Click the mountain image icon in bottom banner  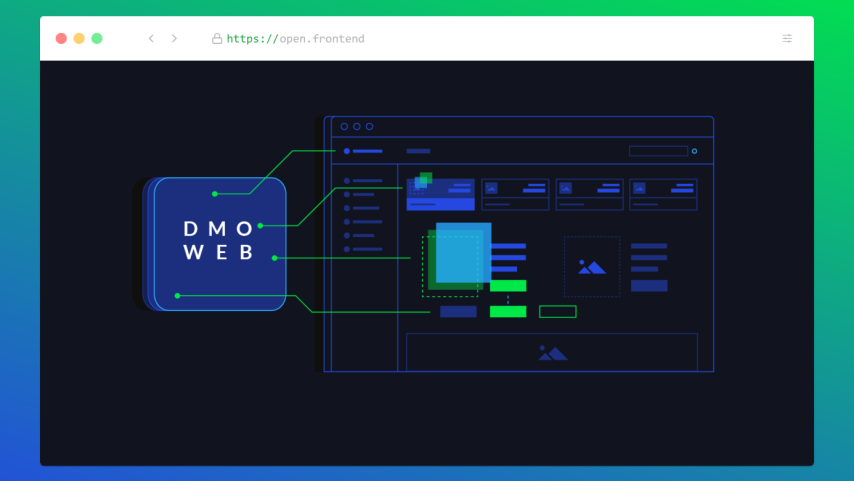point(552,353)
